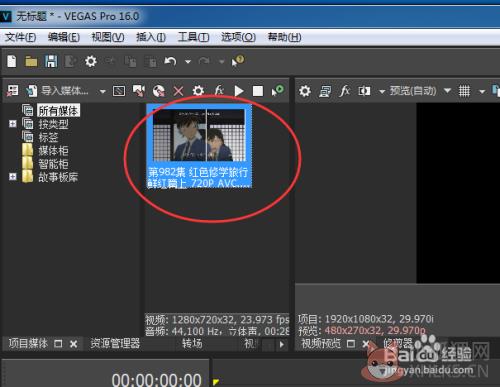Select the 故事板库 folder
Image resolution: width=500 pixels, height=387 pixels.
[x=58, y=177]
